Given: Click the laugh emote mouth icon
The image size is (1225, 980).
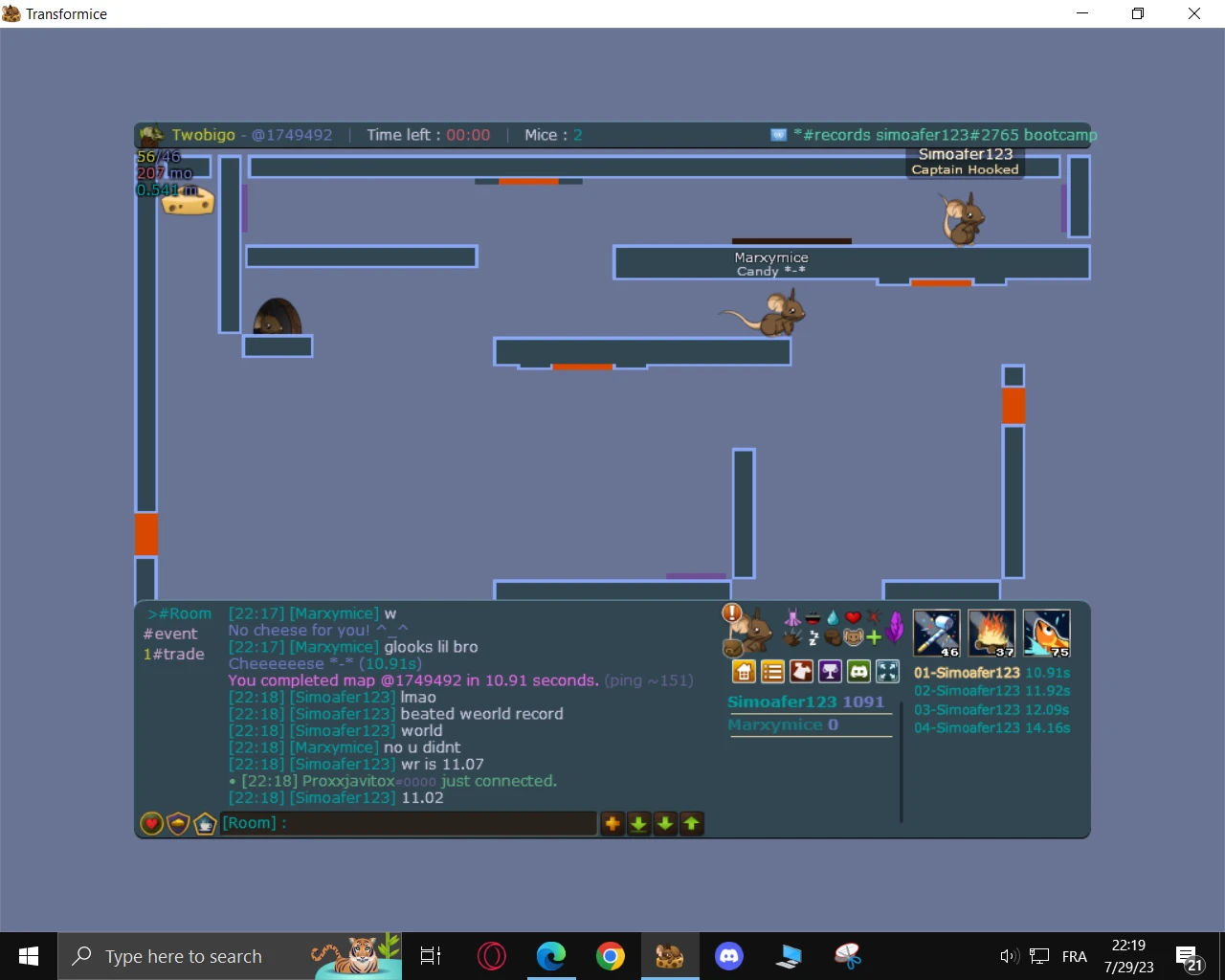Looking at the screenshot, I should 813,617.
